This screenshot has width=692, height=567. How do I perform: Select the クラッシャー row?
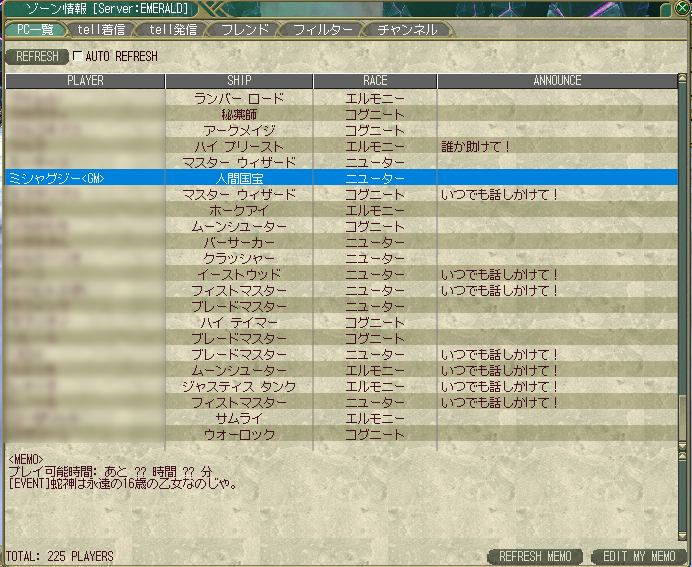coord(342,258)
